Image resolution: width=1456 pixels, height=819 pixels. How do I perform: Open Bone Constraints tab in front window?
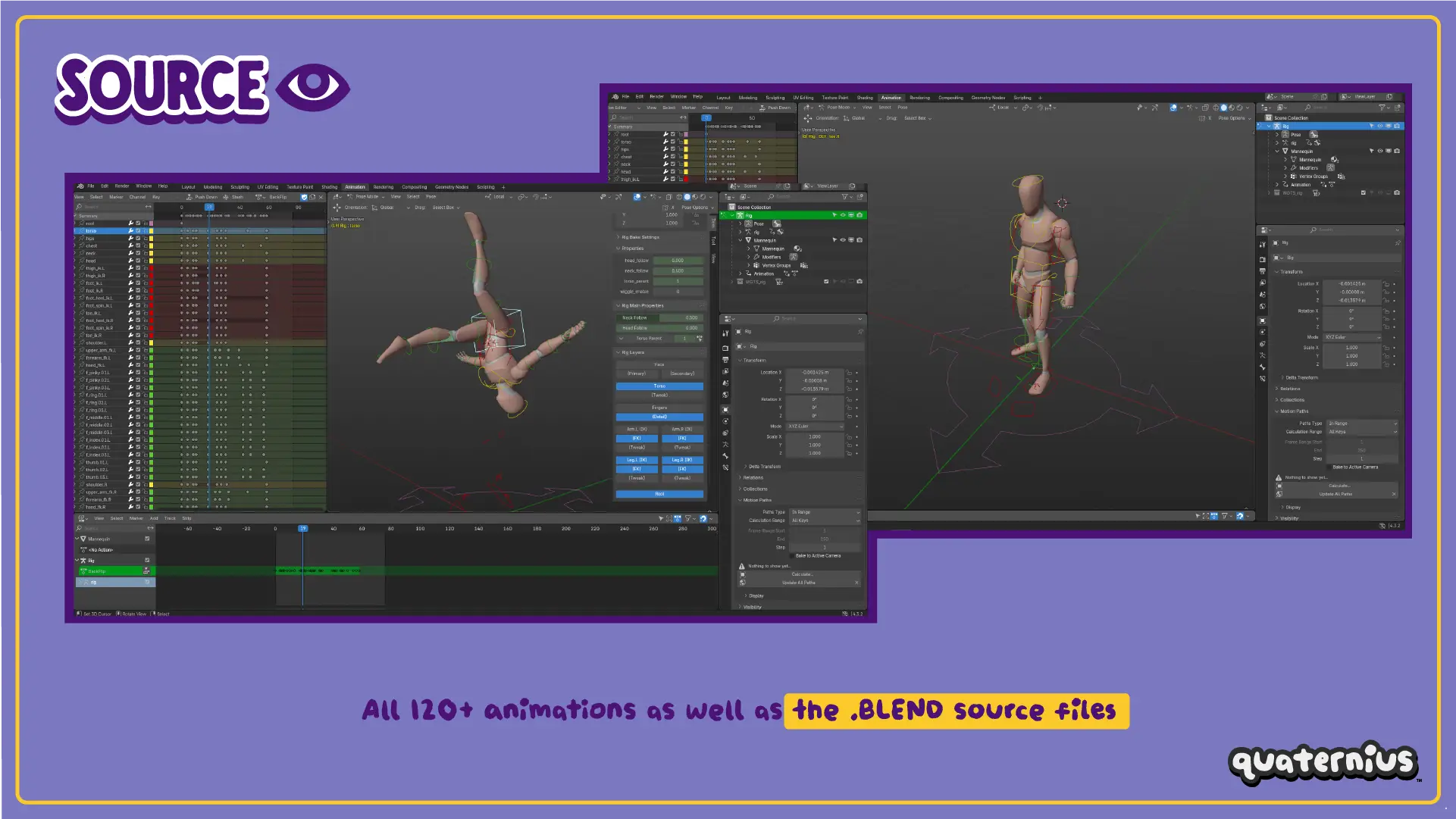click(725, 467)
